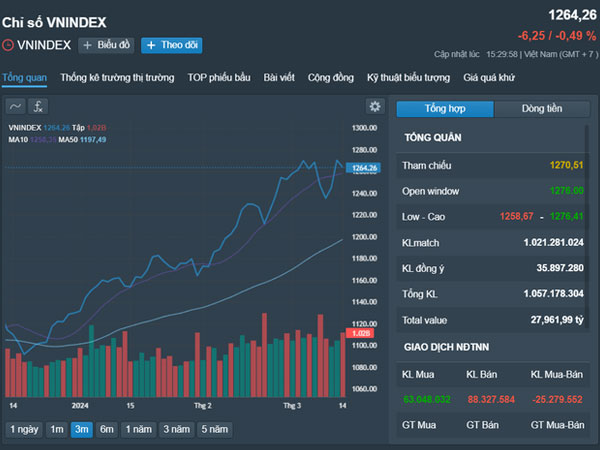Select the Tổng hợp panel tab
The width and height of the screenshot is (600, 450).
pos(445,109)
